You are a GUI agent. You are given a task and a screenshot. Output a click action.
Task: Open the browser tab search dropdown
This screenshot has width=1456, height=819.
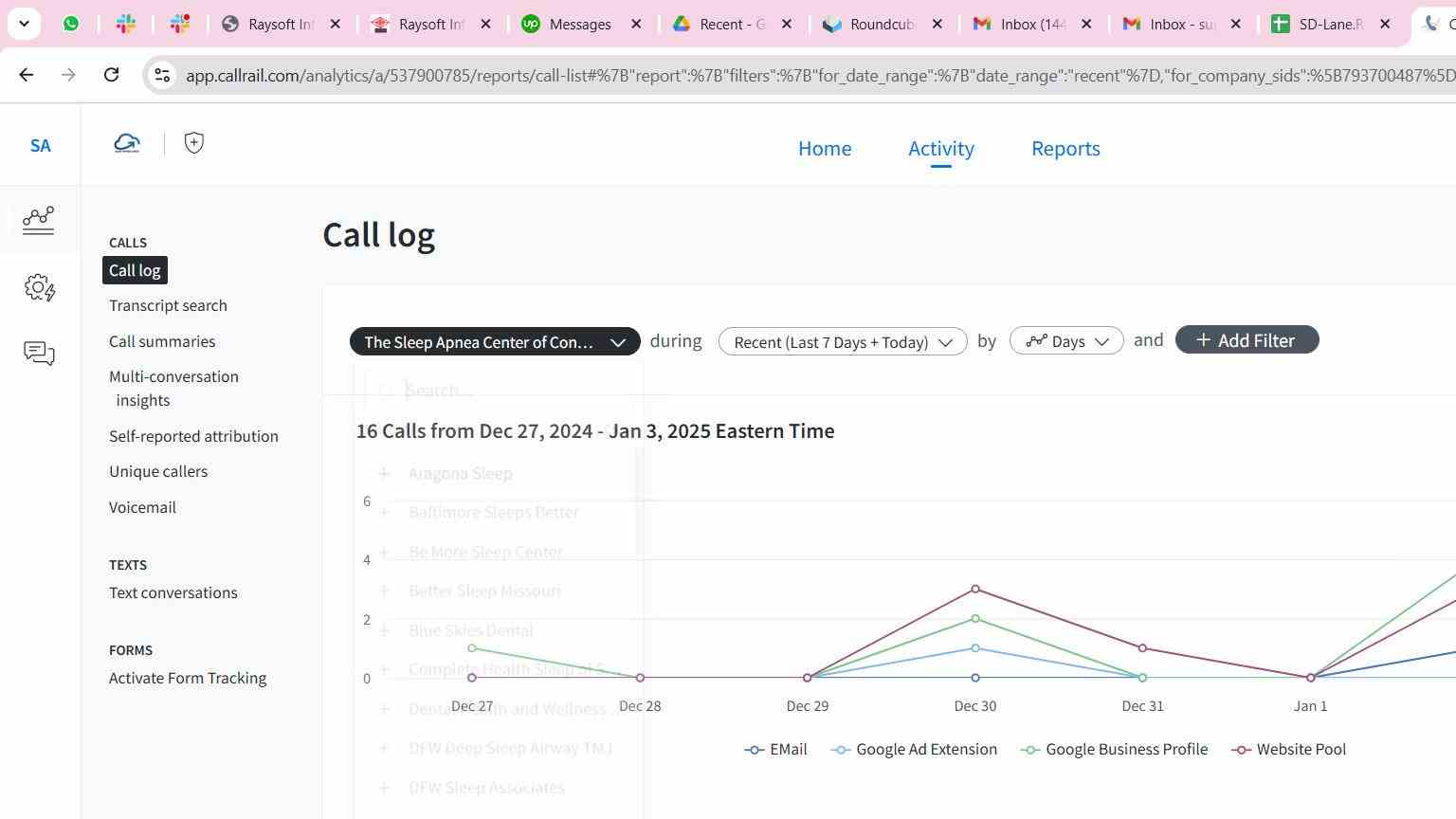(x=24, y=24)
